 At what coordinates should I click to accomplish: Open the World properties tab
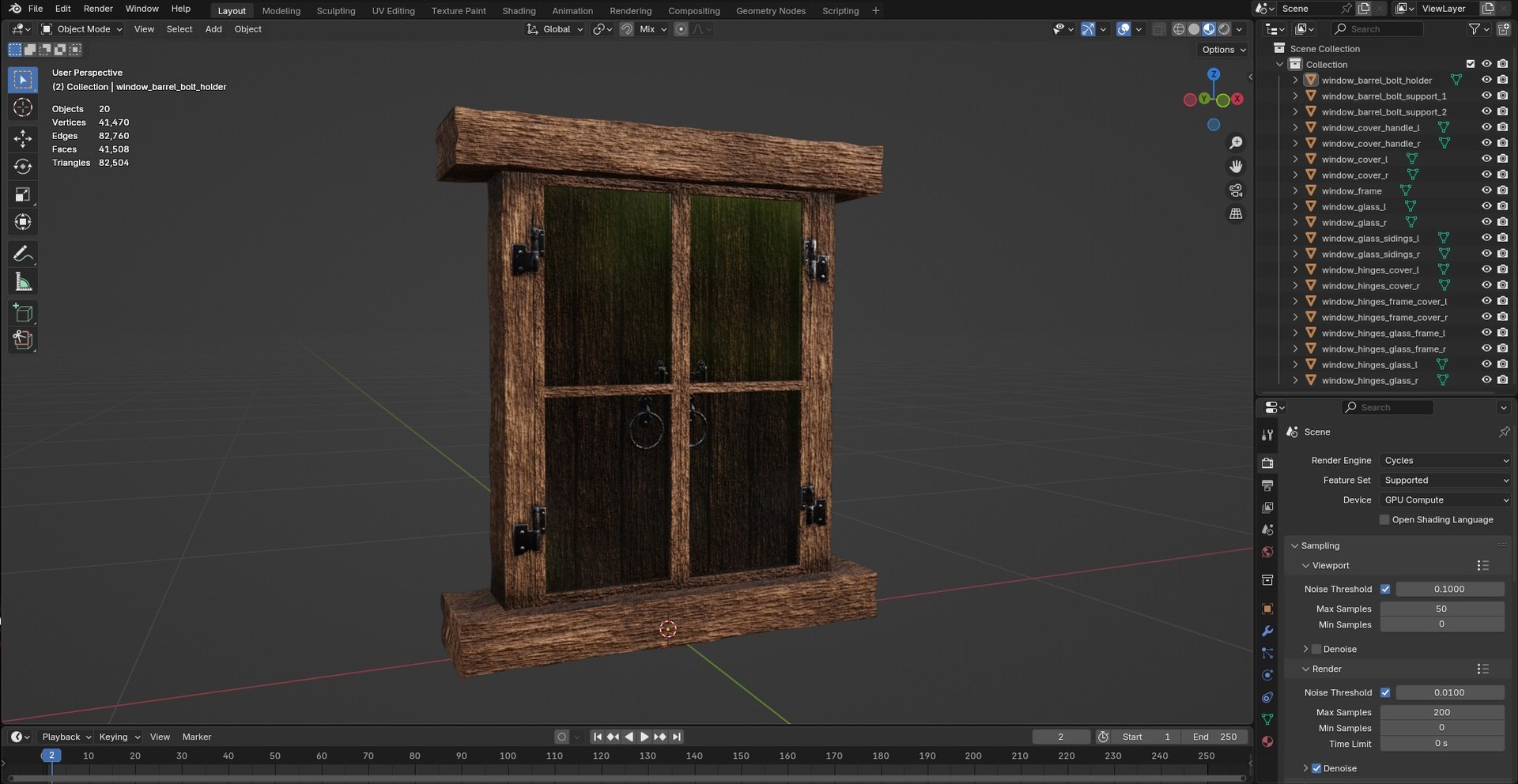click(x=1267, y=552)
